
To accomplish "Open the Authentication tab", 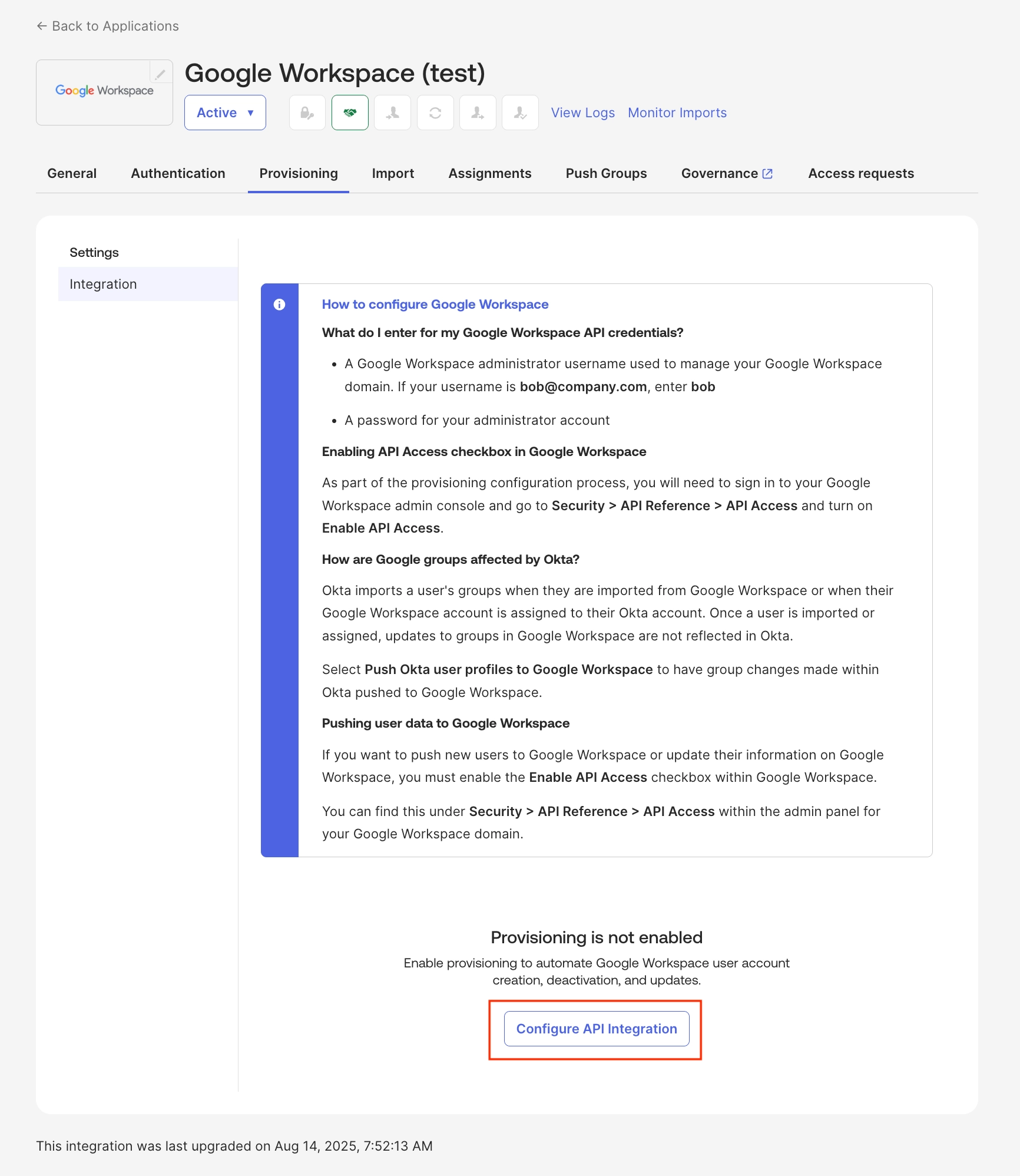I will pyautogui.click(x=178, y=173).
